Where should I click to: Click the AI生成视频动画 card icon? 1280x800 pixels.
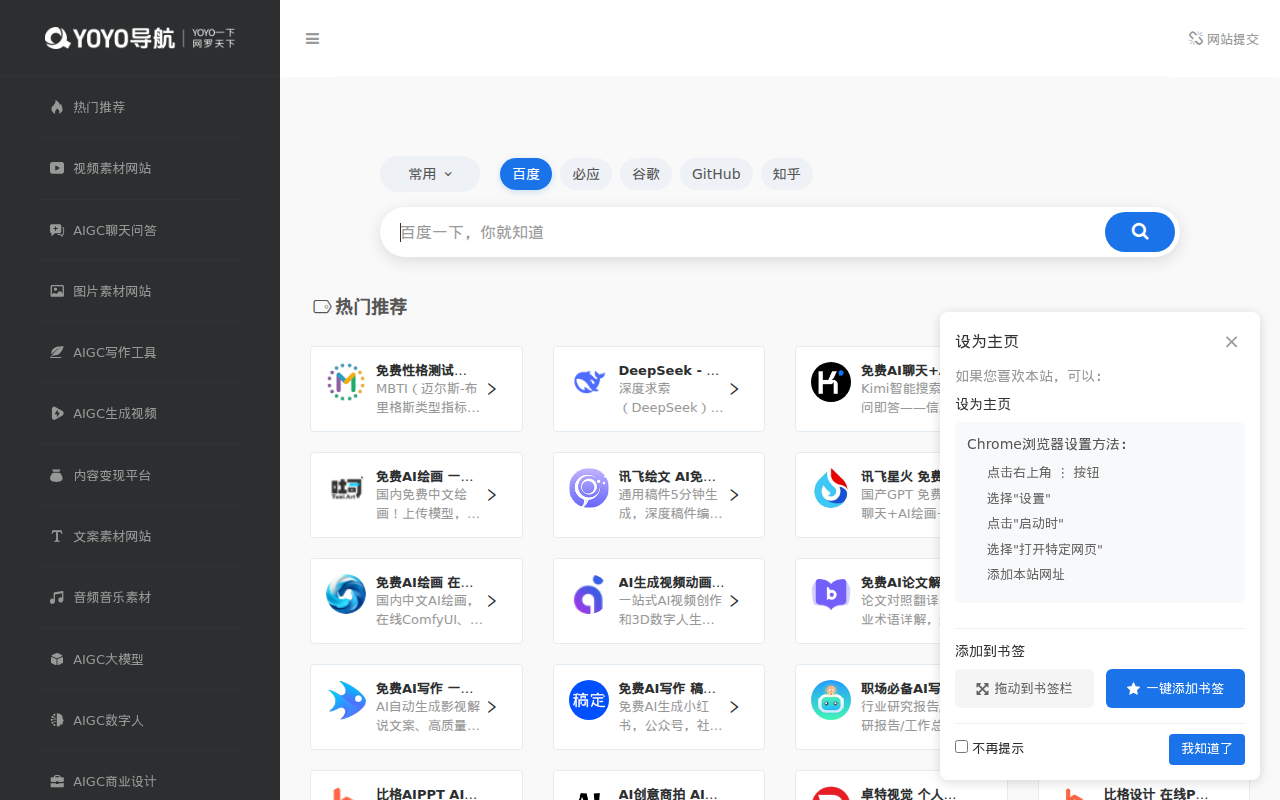pos(589,594)
